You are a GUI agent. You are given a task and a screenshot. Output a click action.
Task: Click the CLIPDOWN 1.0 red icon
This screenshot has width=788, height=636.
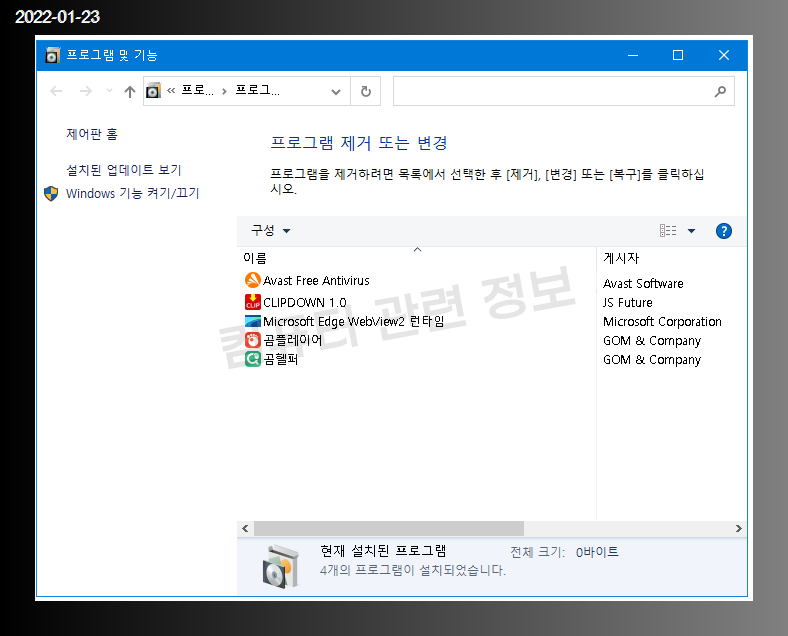point(253,302)
